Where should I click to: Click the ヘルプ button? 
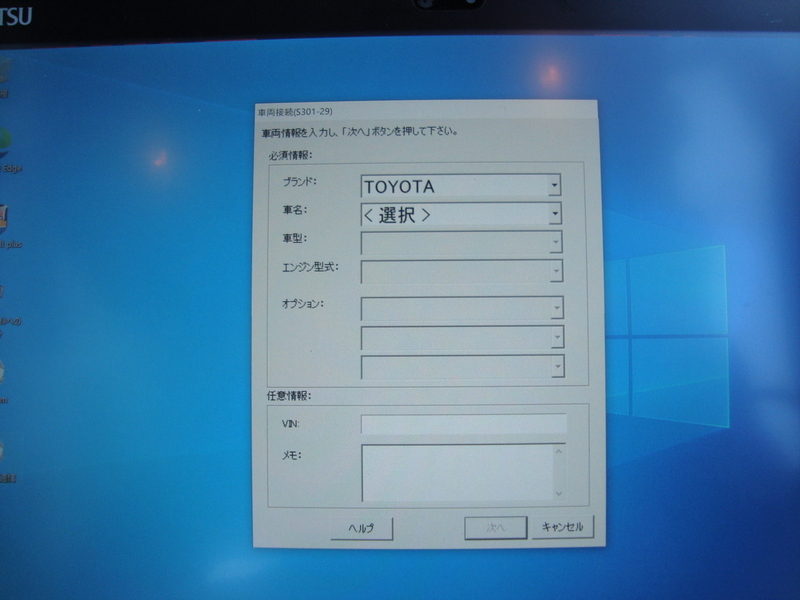click(x=362, y=528)
